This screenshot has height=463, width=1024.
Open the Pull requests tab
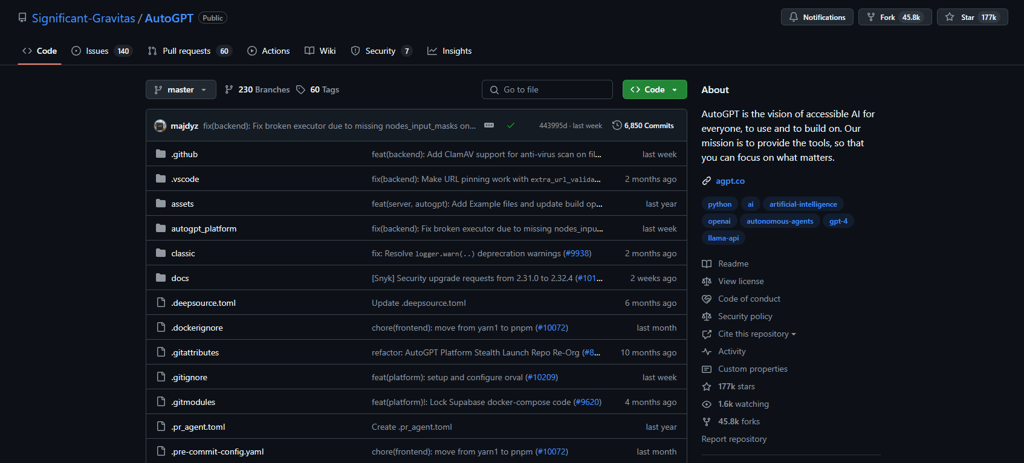[189, 51]
